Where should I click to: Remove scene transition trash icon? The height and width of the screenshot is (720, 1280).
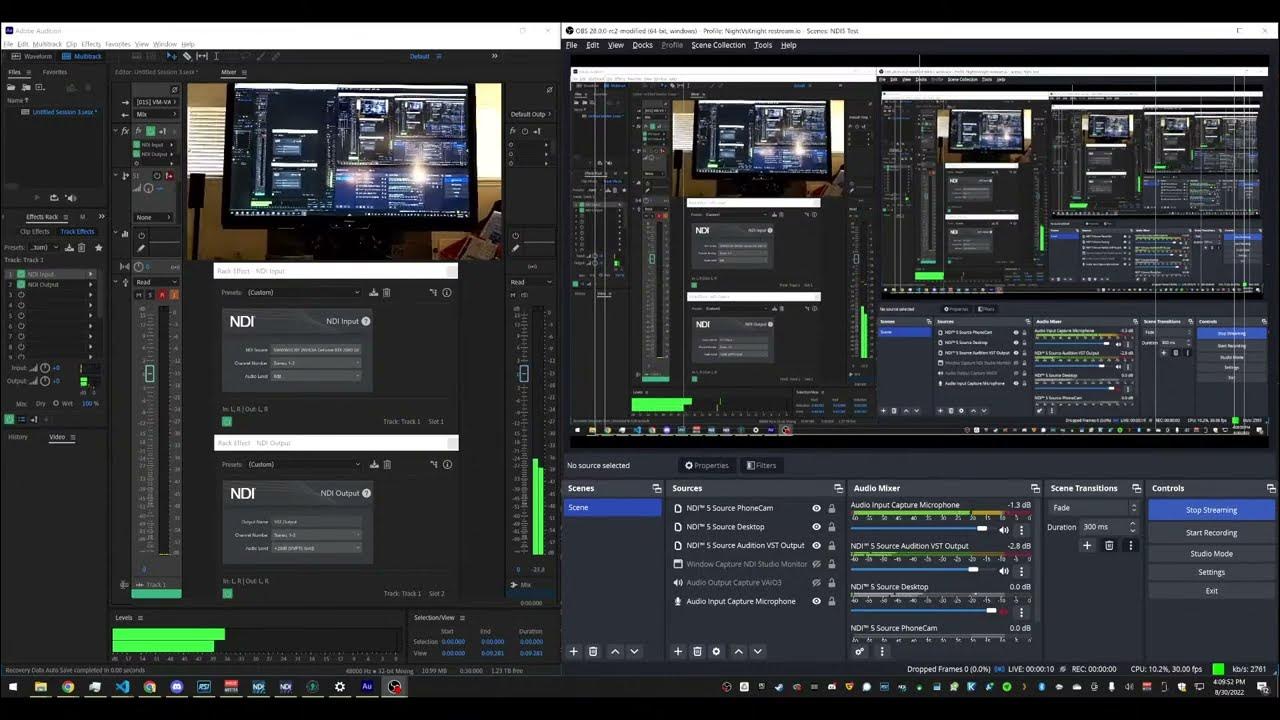click(1109, 545)
